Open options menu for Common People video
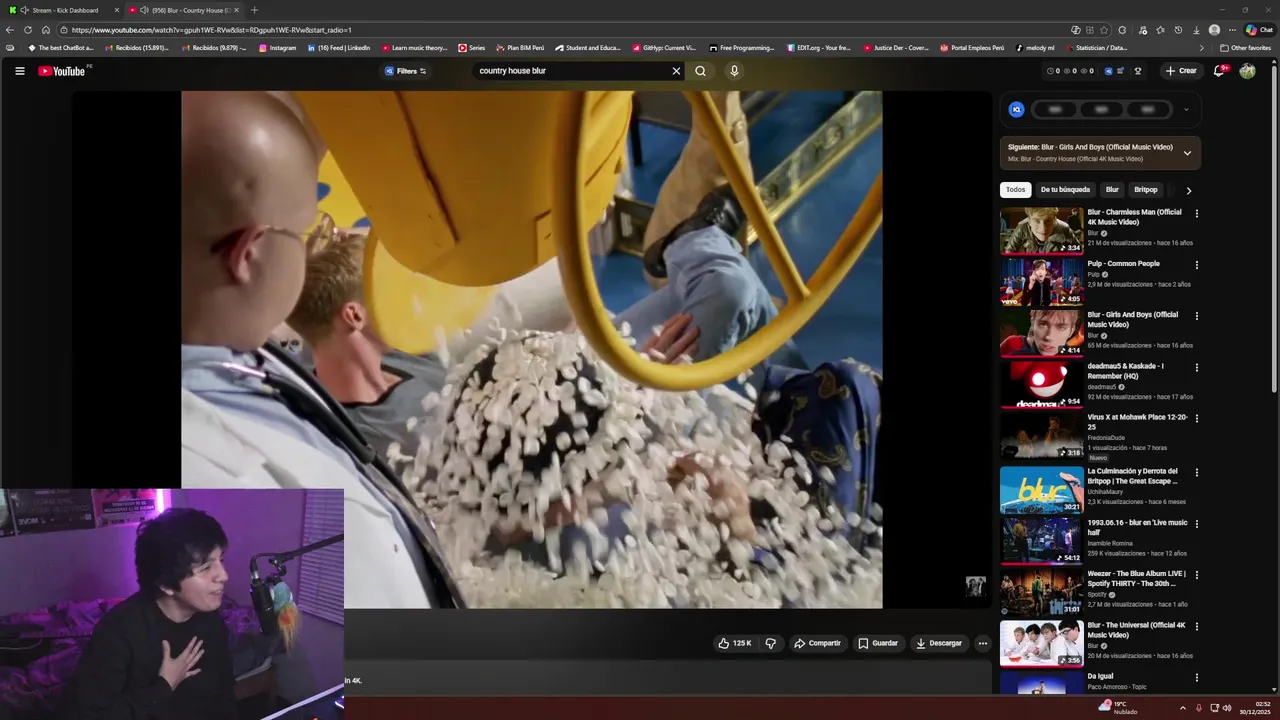This screenshot has width=1280, height=720. pyautogui.click(x=1196, y=265)
